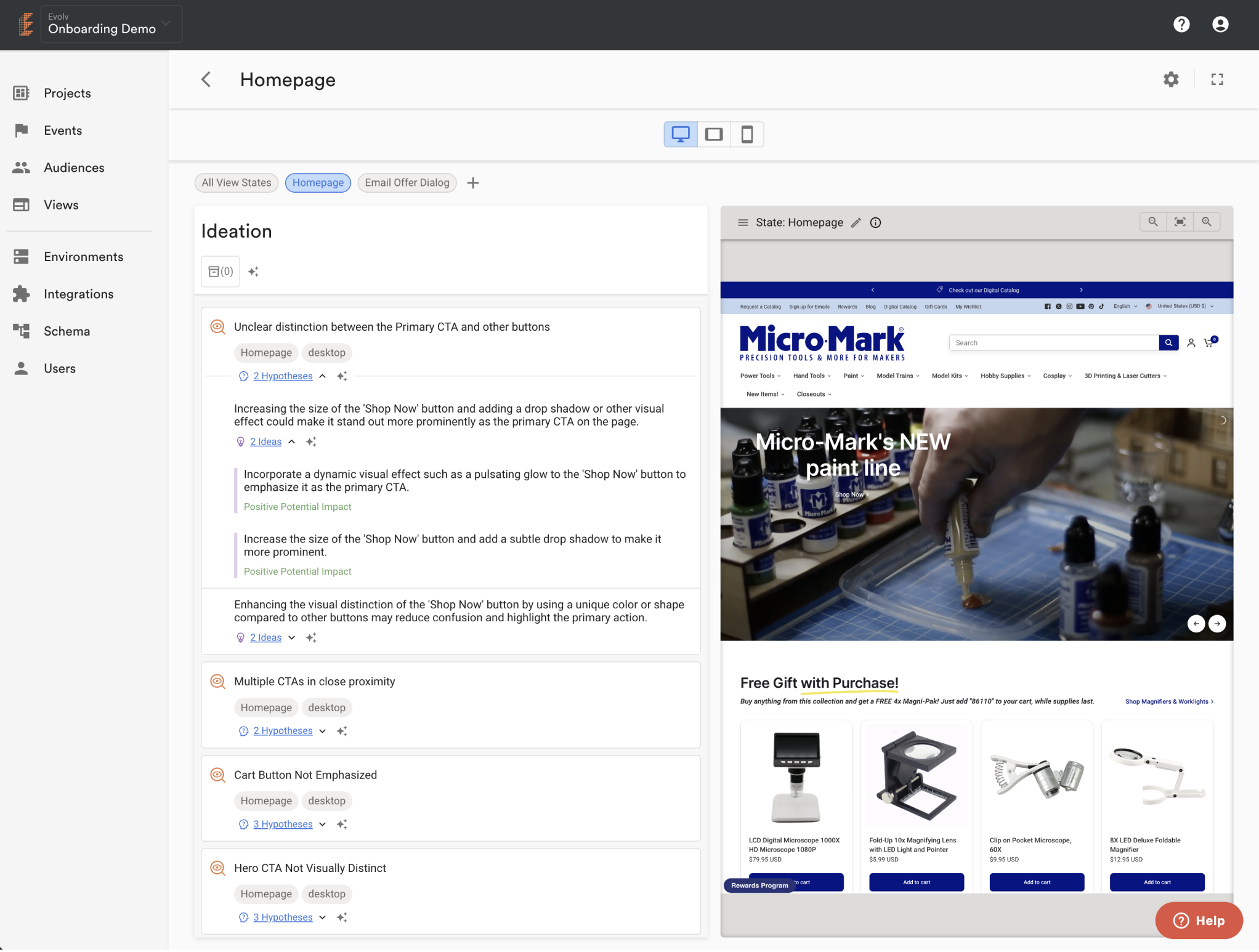Open Schema in the sidebar
Viewport: 1259px width, 952px height.
(67, 331)
